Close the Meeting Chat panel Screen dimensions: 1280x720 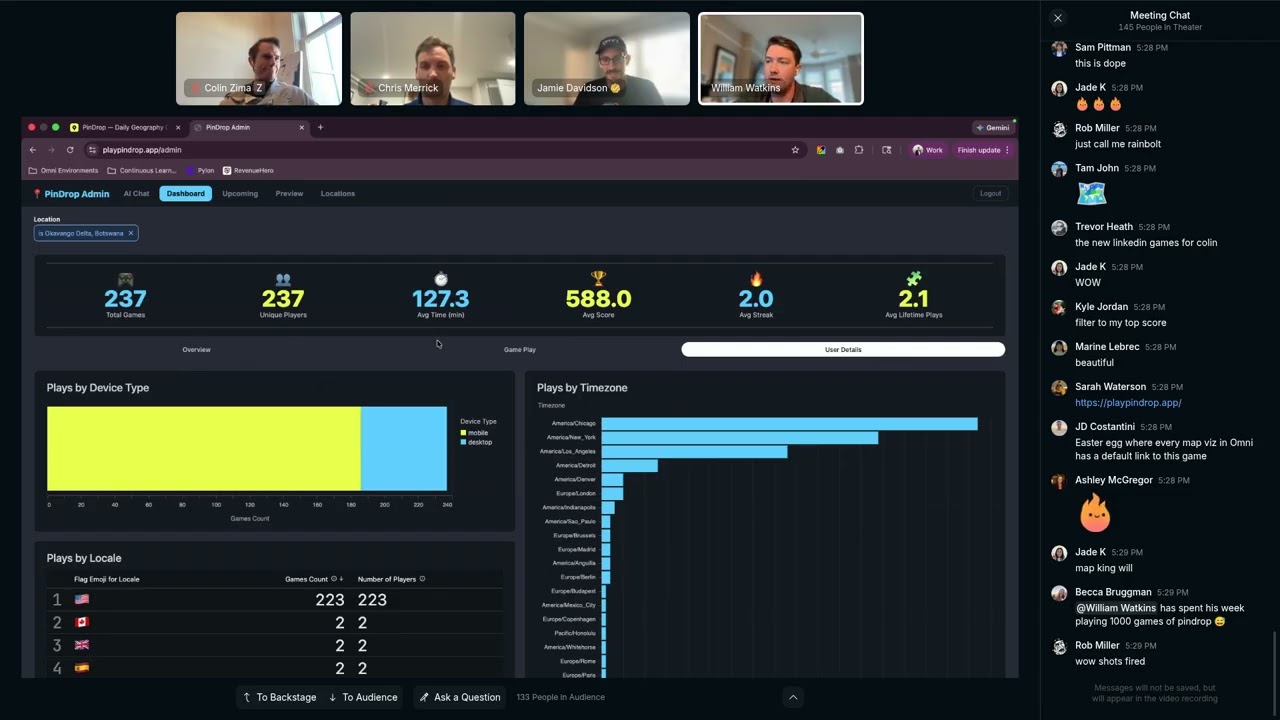(x=1058, y=18)
